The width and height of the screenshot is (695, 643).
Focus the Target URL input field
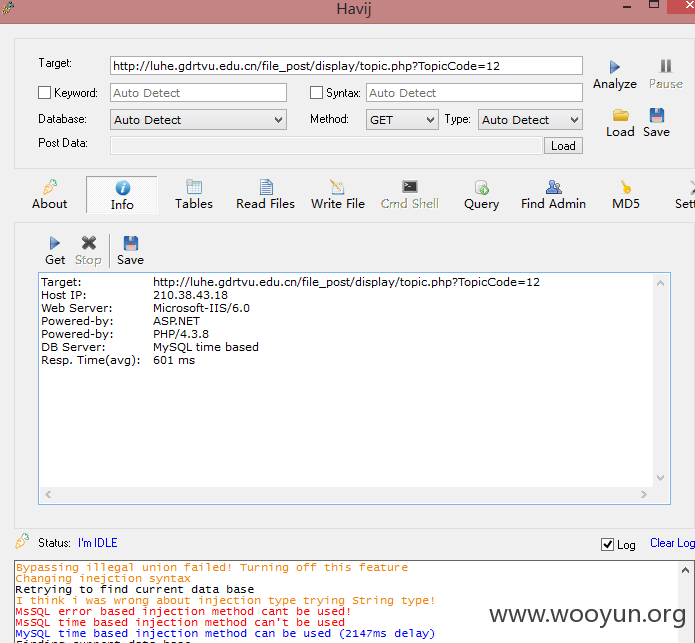click(x=346, y=66)
